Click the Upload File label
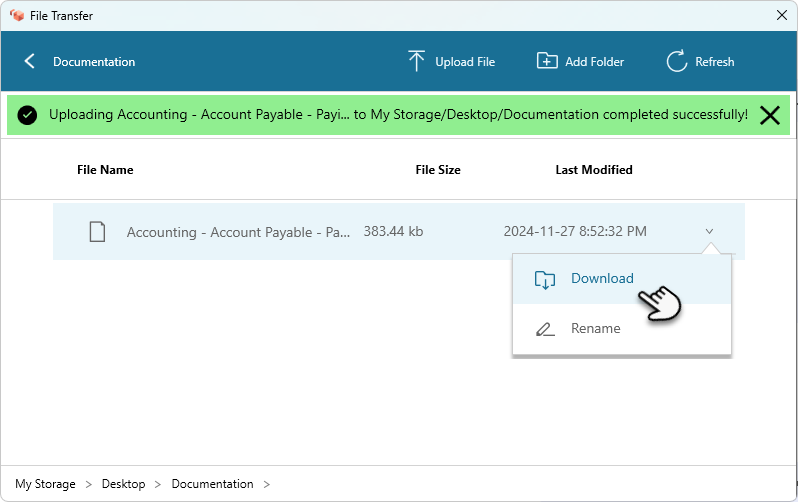798x502 pixels. (465, 62)
